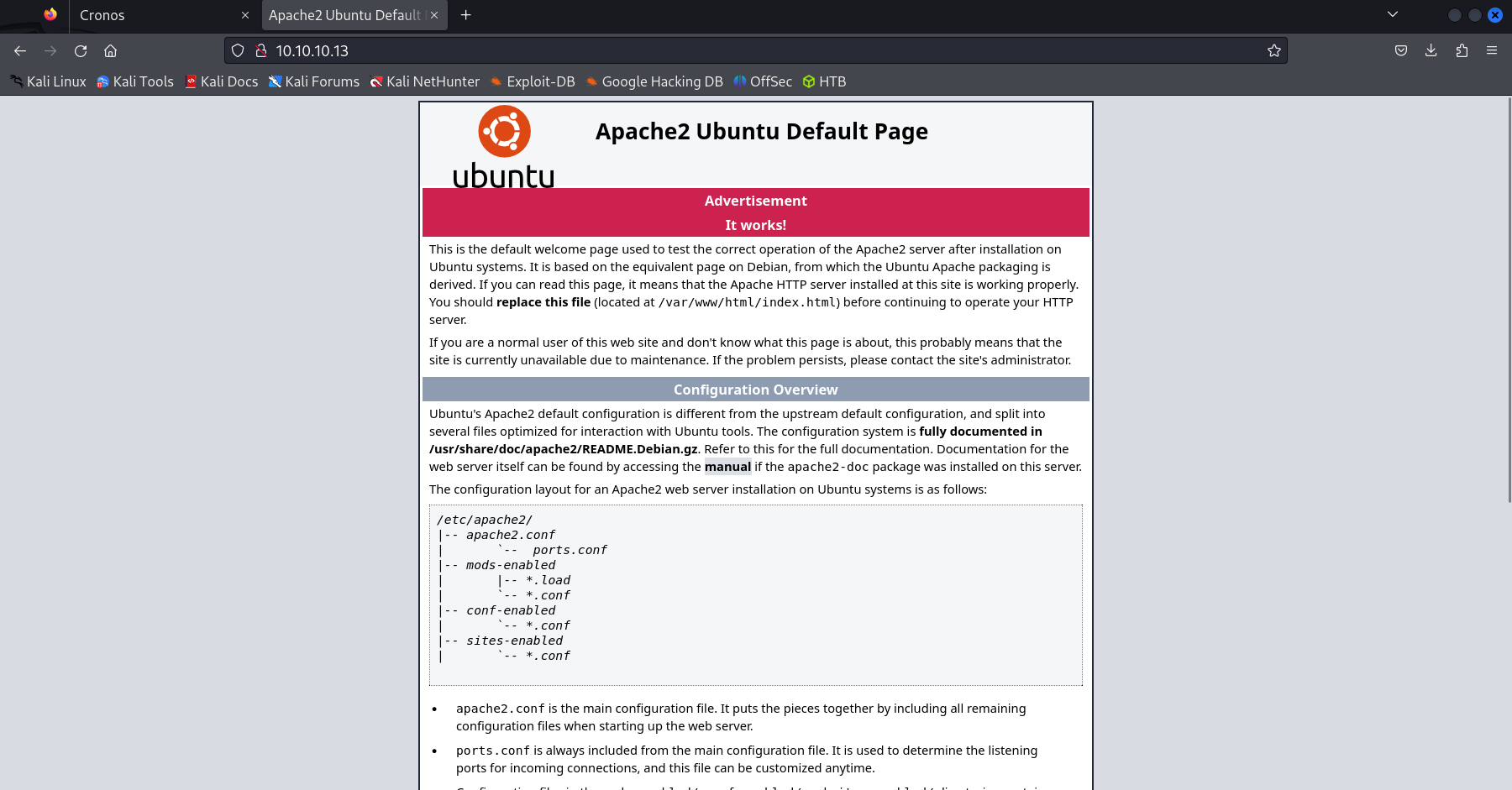Viewport: 1512px width, 790px height.
Task: Open the Firefox hamburger menu
Action: point(1492,50)
